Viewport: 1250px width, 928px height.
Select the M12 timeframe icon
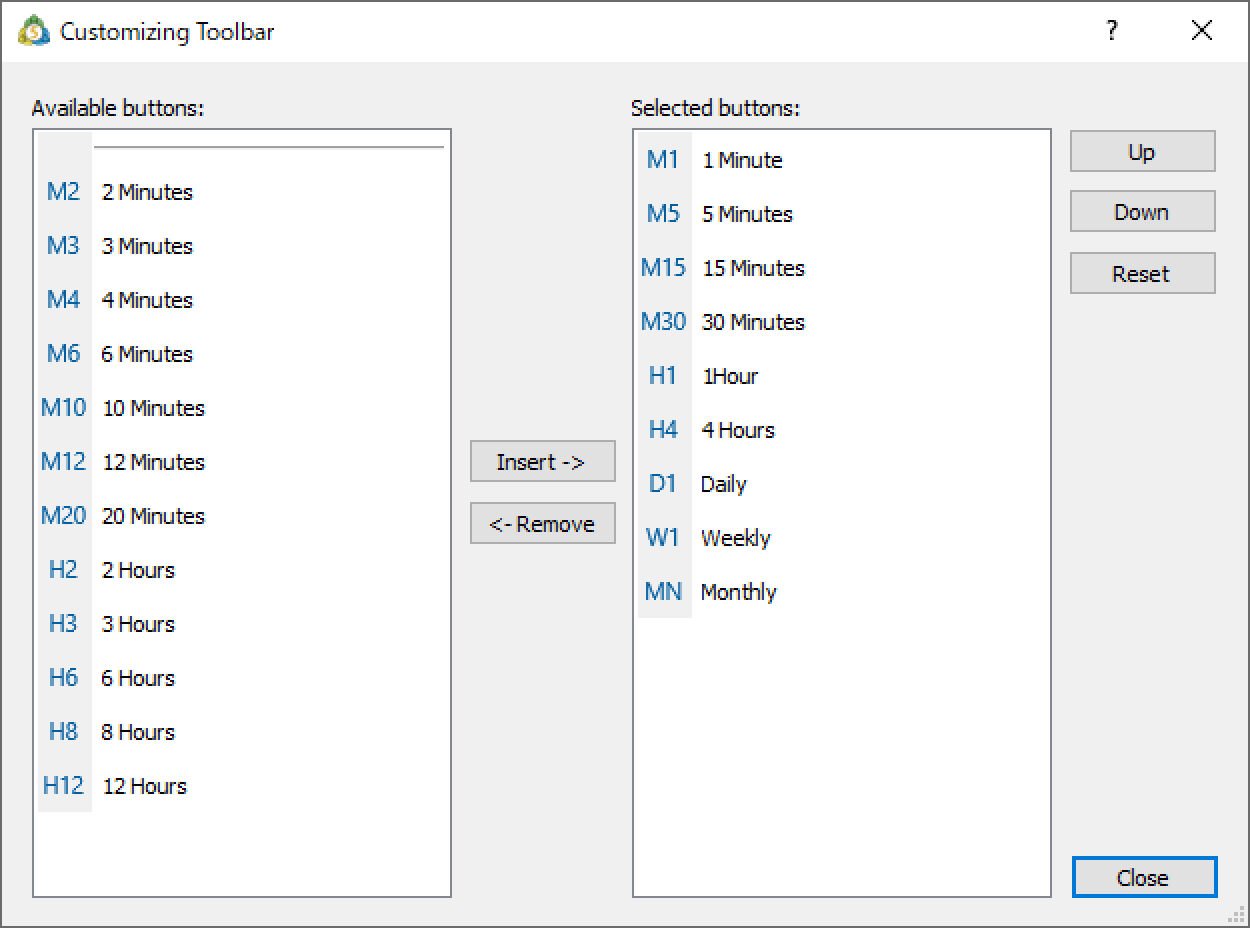tap(63, 462)
